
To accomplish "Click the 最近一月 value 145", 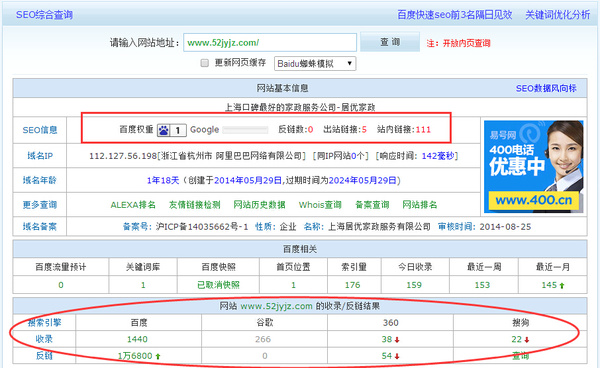I will click(x=549, y=285).
